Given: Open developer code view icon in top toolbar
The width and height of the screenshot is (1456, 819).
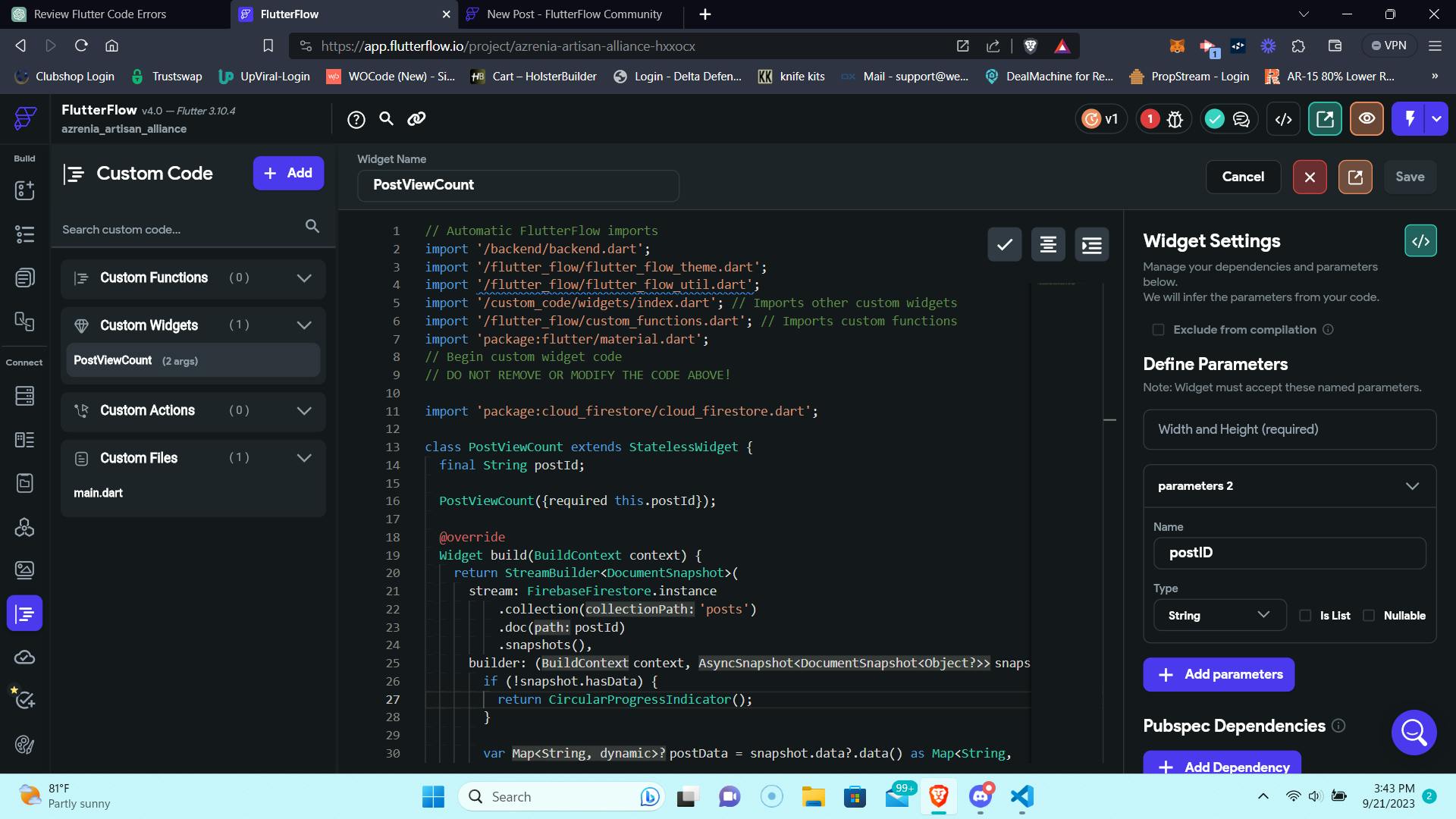Looking at the screenshot, I should (1283, 119).
